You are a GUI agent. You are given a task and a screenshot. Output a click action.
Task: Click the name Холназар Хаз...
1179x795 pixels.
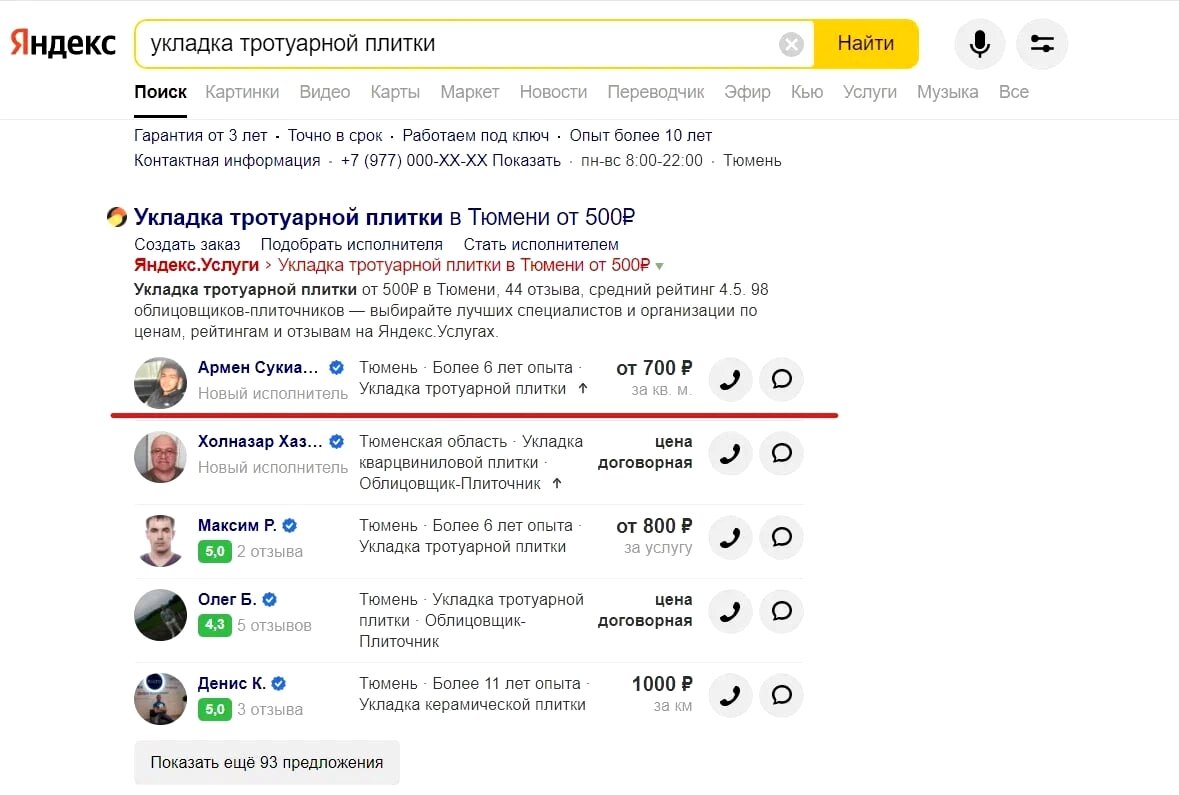tap(260, 441)
